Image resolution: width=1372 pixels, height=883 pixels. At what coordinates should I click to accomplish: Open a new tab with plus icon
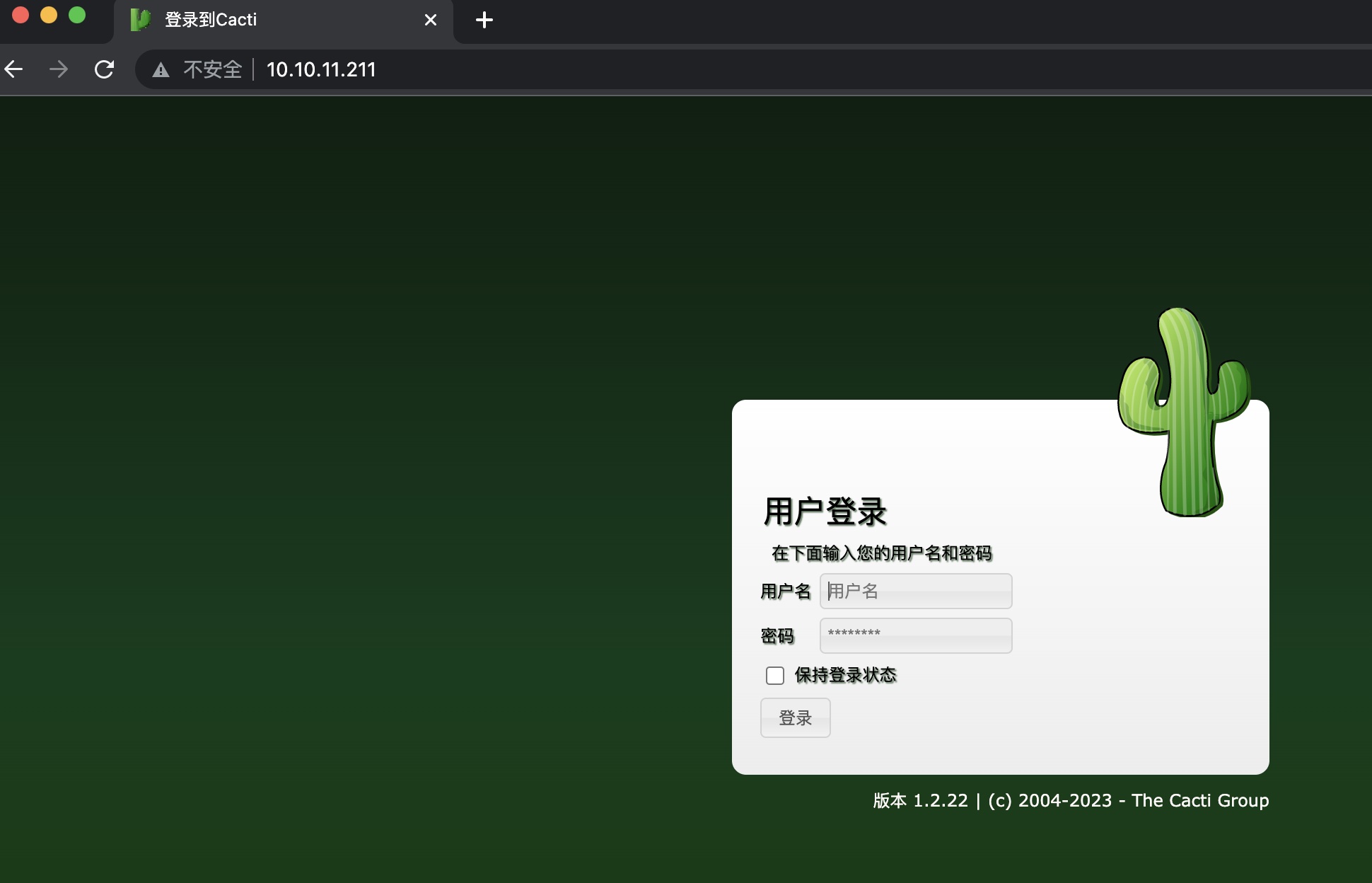(484, 20)
